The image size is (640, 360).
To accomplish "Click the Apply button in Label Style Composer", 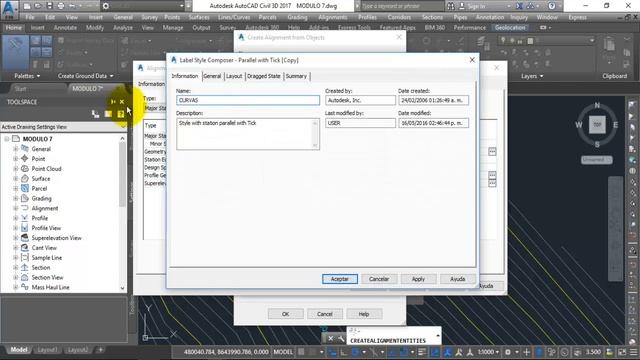I will (418, 279).
